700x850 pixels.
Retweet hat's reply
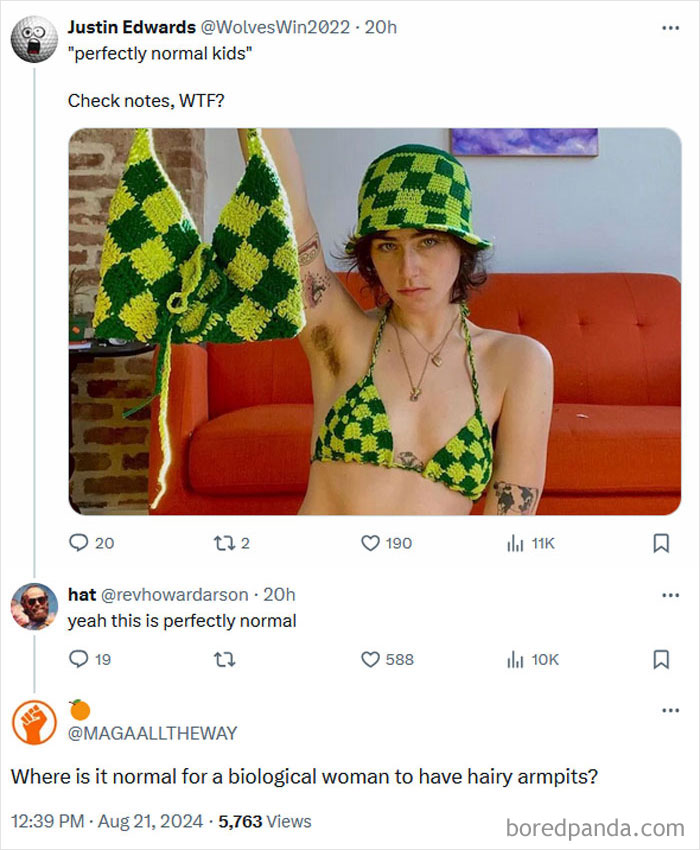pyautogui.click(x=223, y=659)
